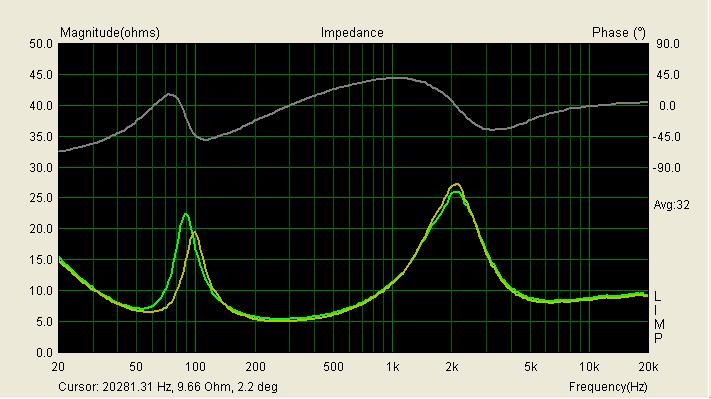Screen dimensions: 711x399
Task: Click the yellow impedance peak near 100 Hz
Action: click(195, 232)
